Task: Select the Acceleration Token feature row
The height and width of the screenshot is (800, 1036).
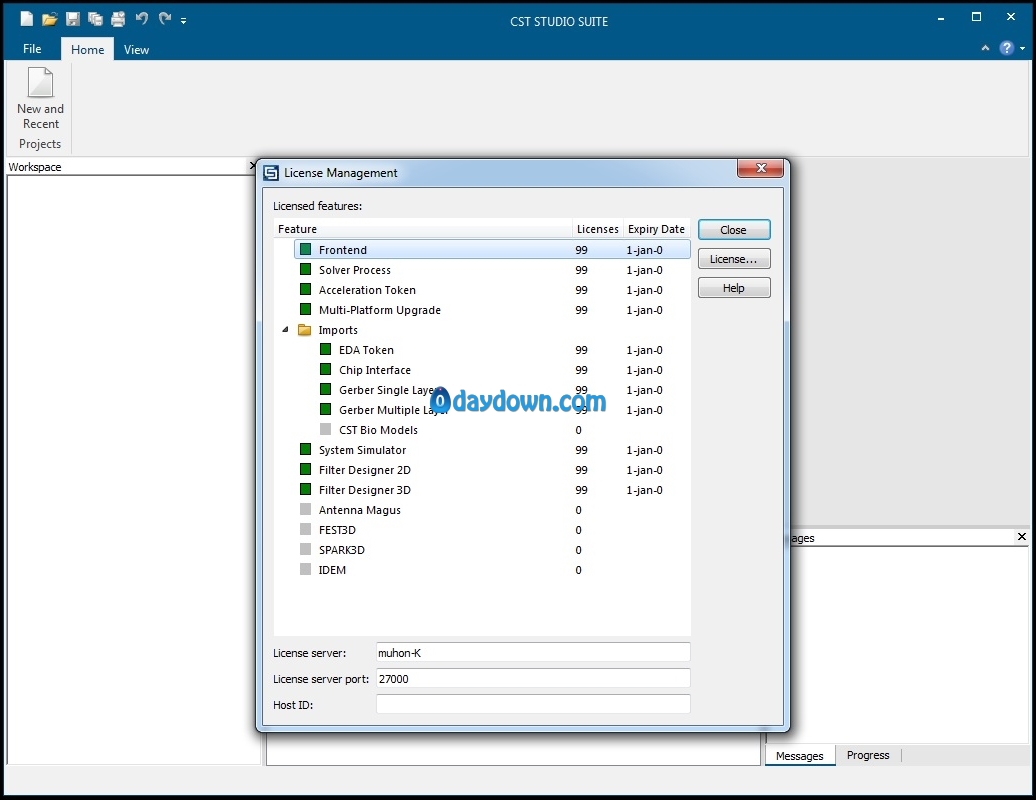Action: point(492,290)
